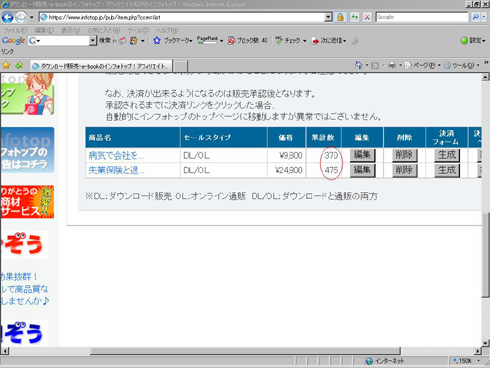Click the horizontal scrollbar left arrow
Screen dimensions: 490x368
point(5,351)
